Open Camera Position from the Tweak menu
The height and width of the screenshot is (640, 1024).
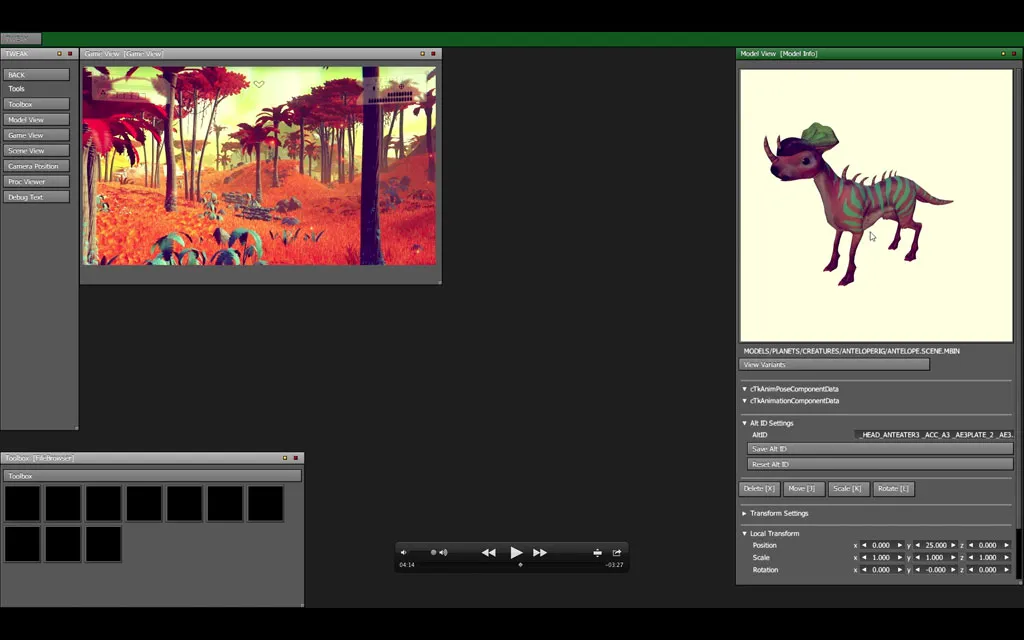pos(36,166)
